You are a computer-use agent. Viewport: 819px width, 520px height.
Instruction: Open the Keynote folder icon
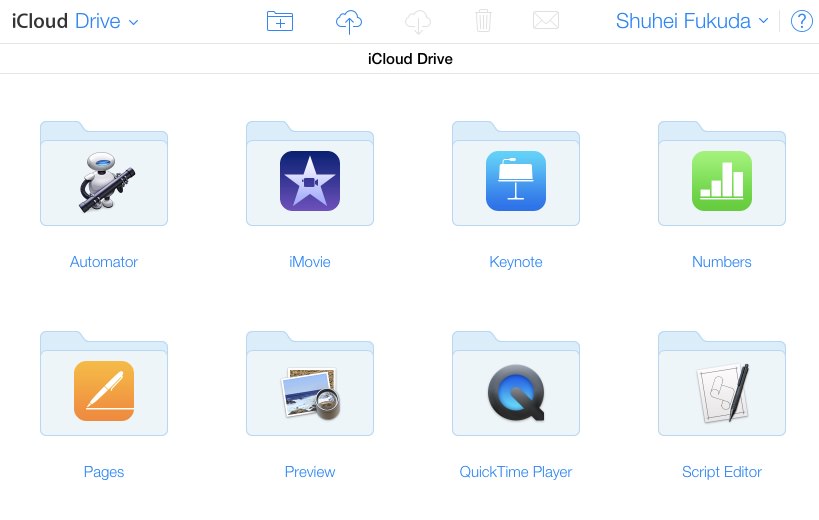[516, 173]
